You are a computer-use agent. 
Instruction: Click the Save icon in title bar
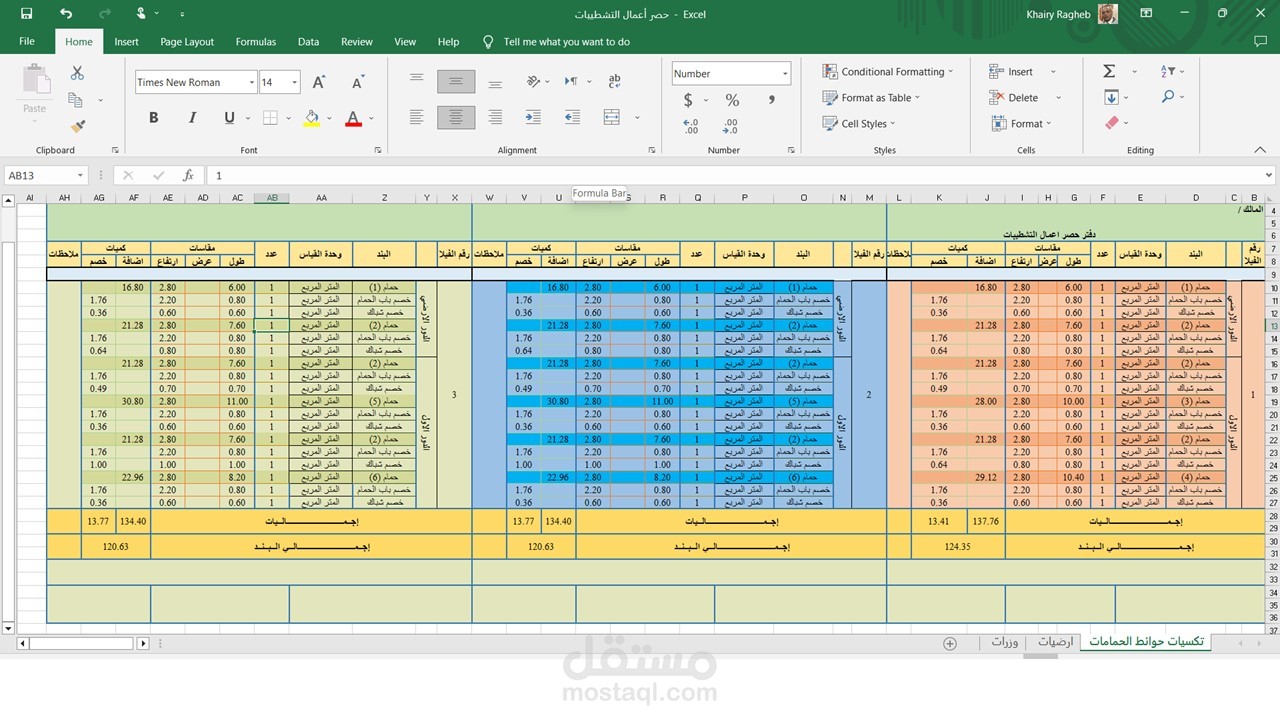click(x=26, y=14)
